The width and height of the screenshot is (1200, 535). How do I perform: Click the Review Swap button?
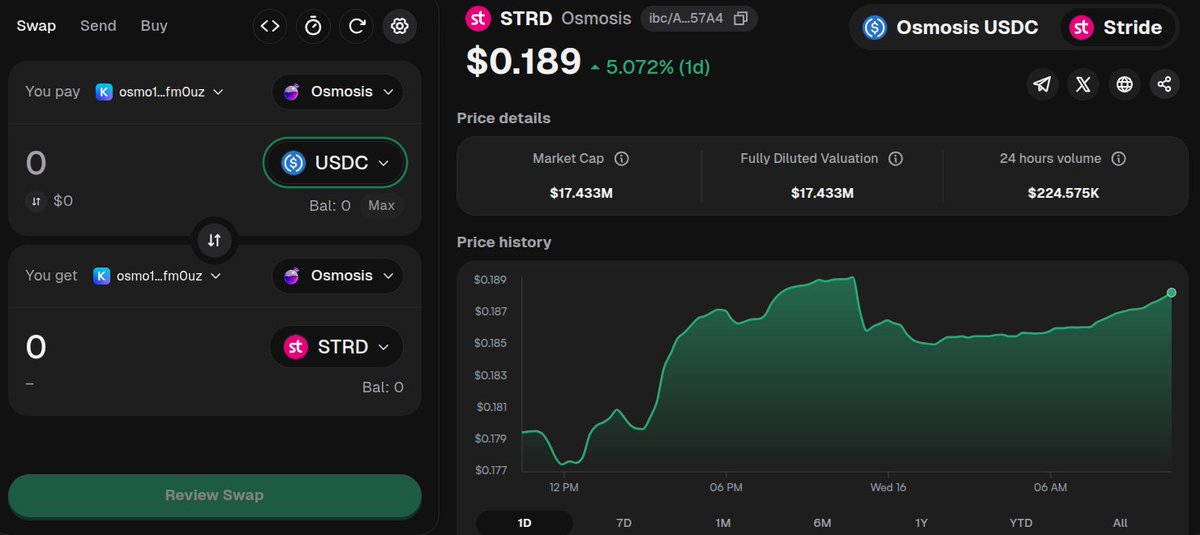(x=214, y=495)
